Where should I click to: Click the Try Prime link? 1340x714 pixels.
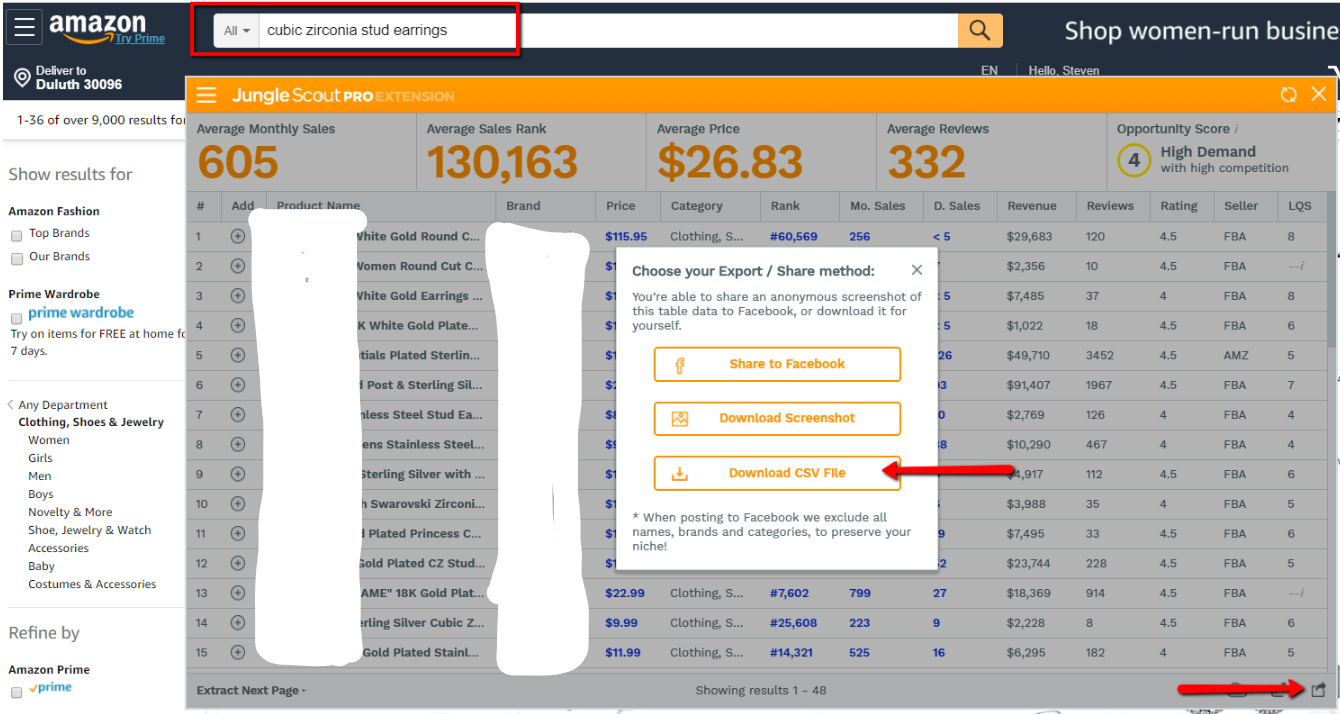coord(139,39)
